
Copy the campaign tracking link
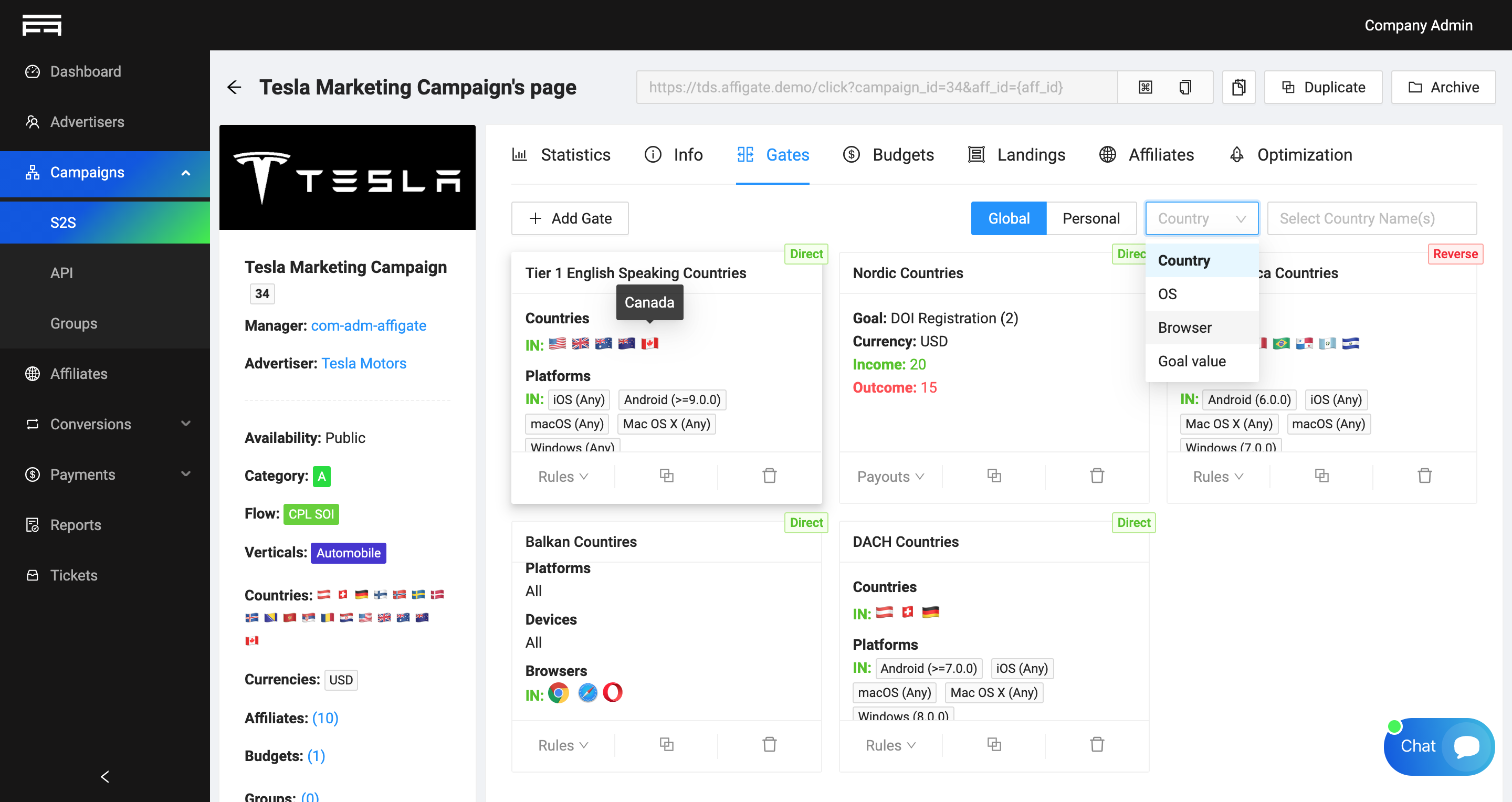pyautogui.click(x=1185, y=88)
